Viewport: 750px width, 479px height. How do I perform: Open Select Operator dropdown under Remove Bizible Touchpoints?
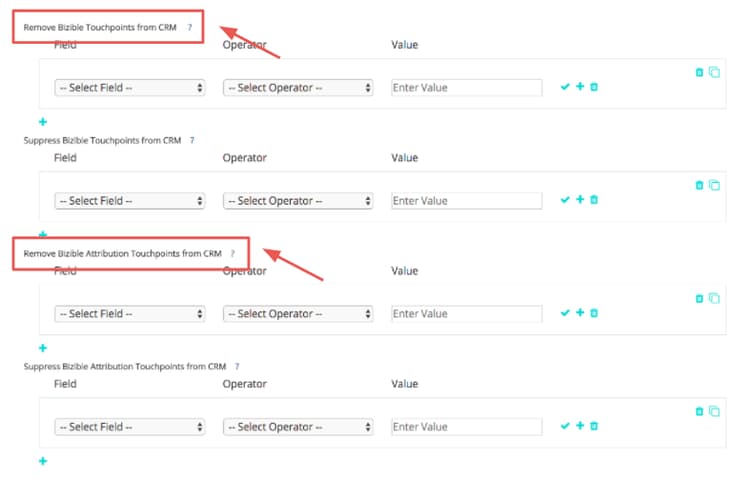[x=298, y=88]
